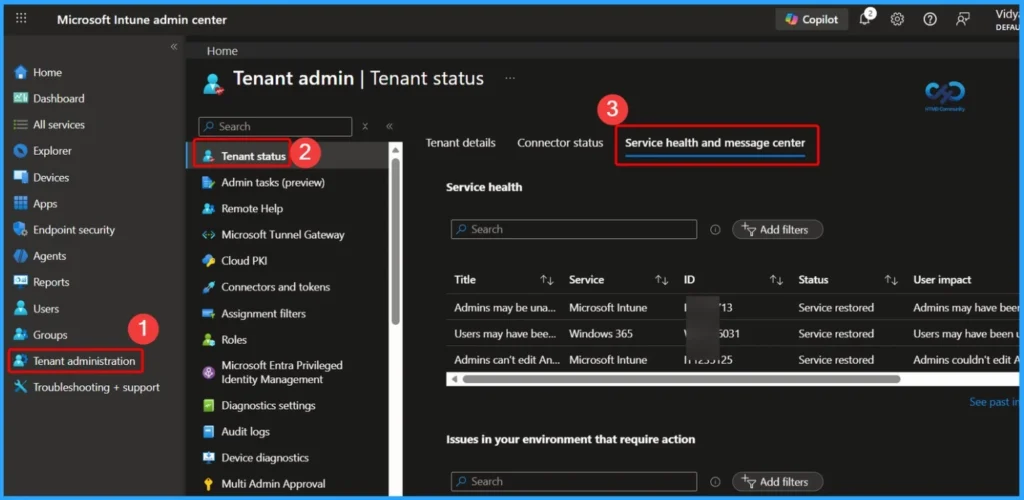Click the Dashboard icon in sidebar
Screen dimensions: 1024x500
pos(21,99)
